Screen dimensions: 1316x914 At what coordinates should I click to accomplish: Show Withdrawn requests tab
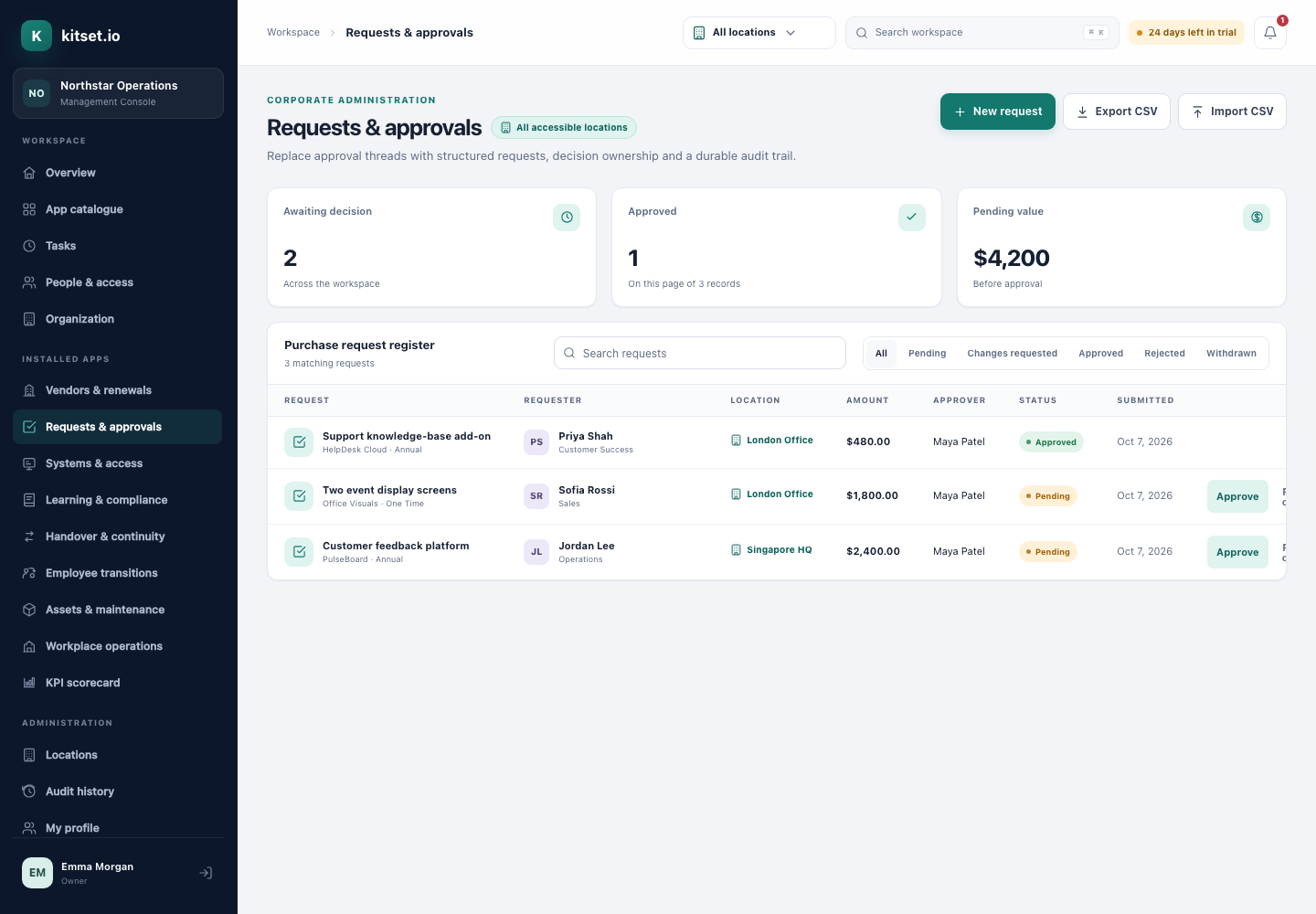(x=1231, y=354)
